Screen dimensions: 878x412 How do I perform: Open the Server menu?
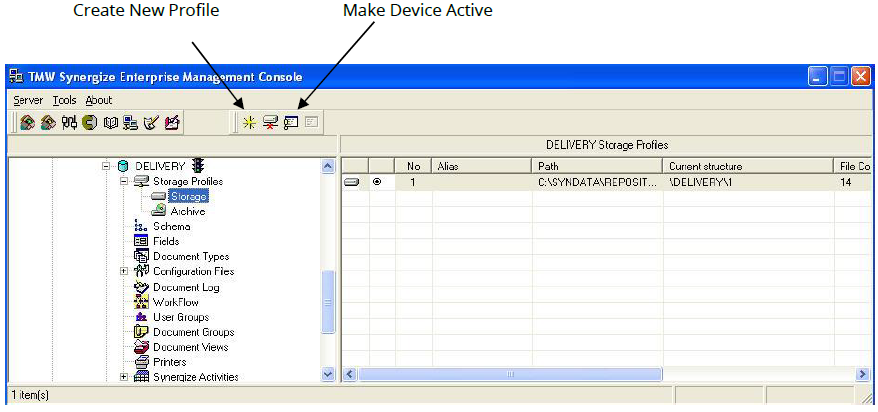tap(28, 100)
